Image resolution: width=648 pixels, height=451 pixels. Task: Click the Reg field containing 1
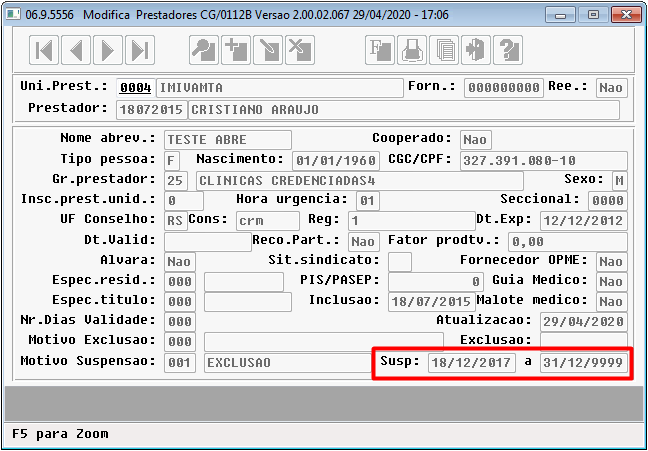coord(412,221)
